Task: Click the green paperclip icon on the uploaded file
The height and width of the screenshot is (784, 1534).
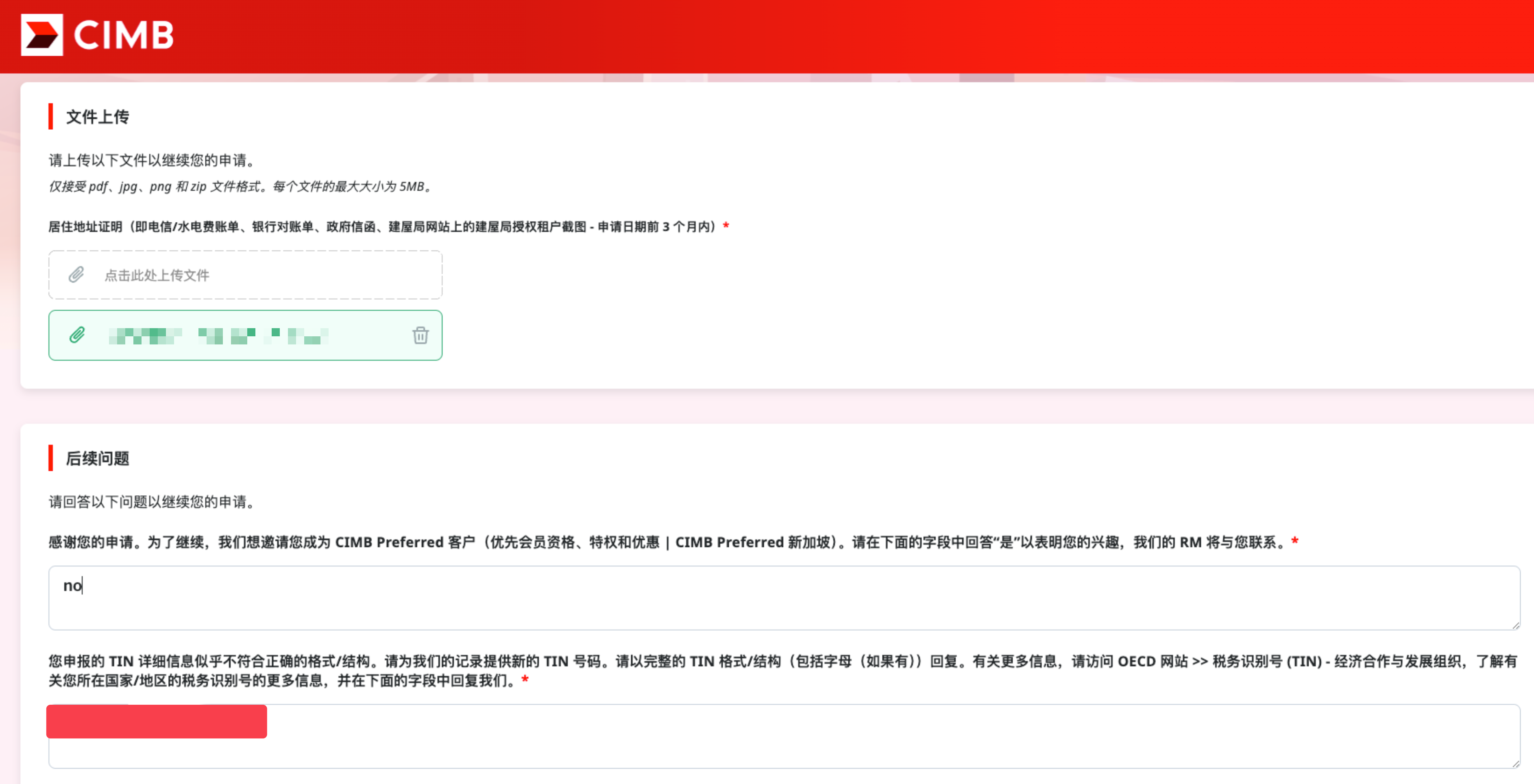Action: [76, 335]
